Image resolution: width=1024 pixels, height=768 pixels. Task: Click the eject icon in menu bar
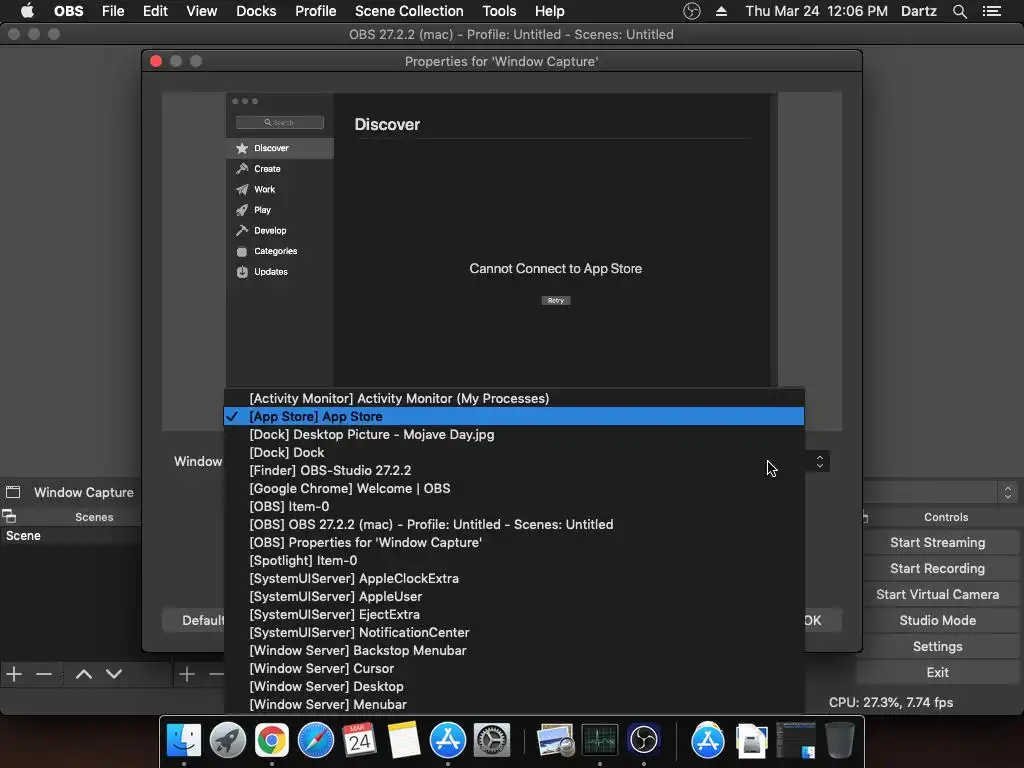pyautogui.click(x=721, y=11)
